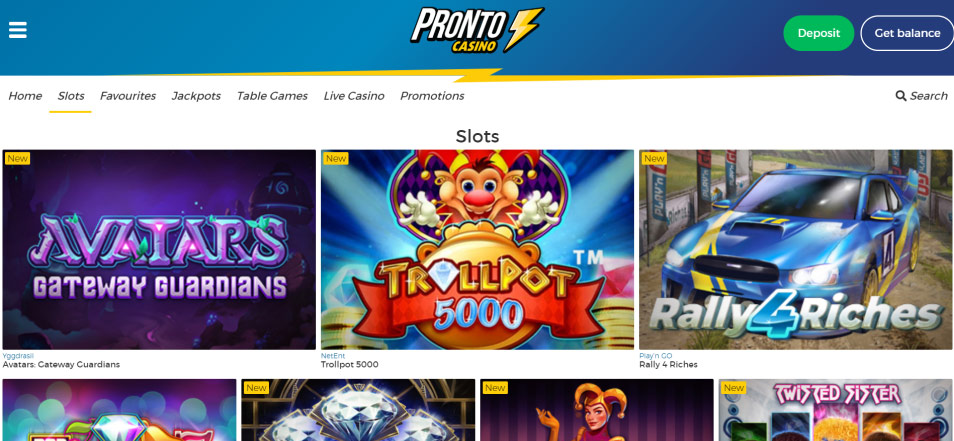Open the Rally 4 Riches thumbnail

[796, 249]
